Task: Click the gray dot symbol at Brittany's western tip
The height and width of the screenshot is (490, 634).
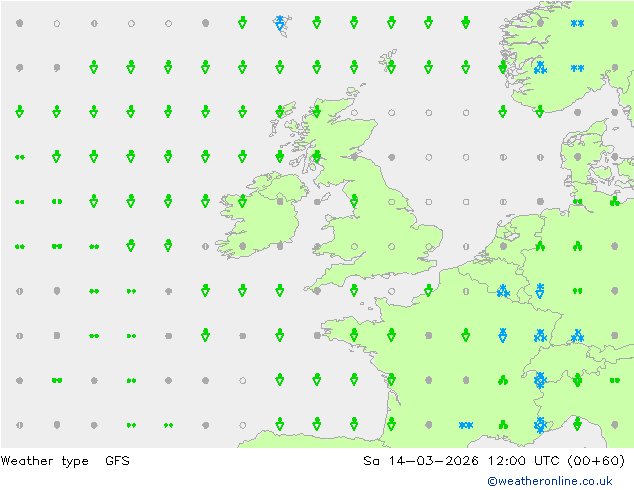Action: pos(317,336)
